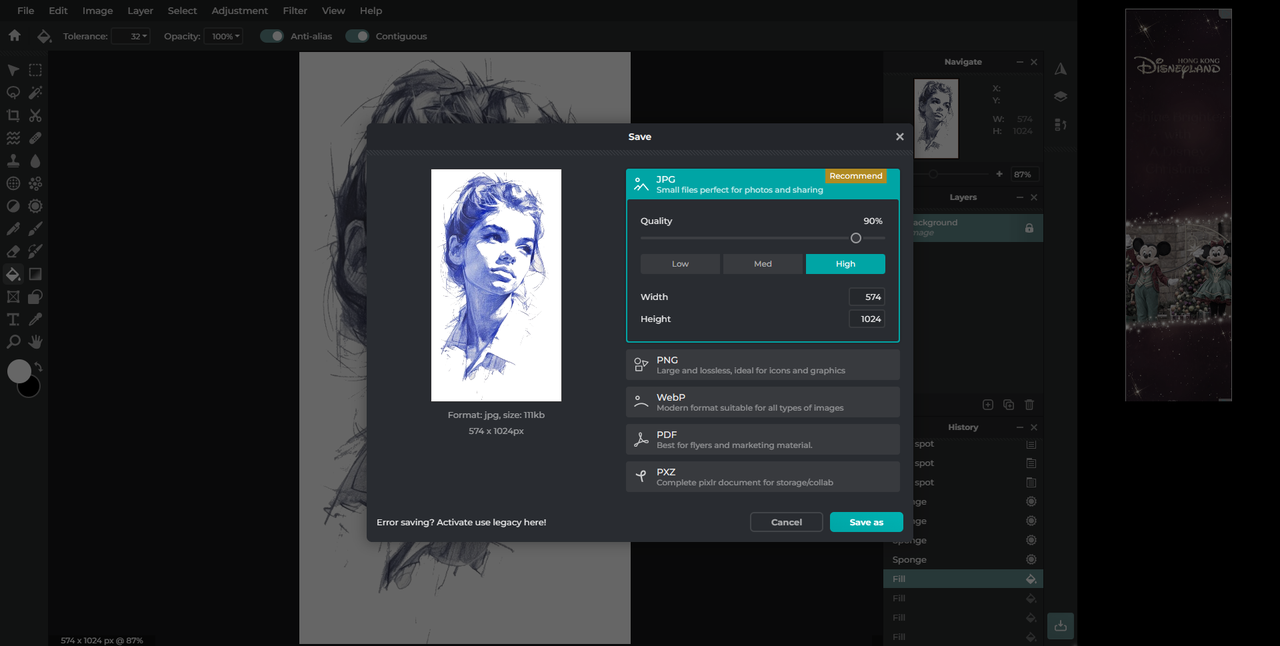Click the Quality slider handle
1280x646 pixels.
click(856, 238)
